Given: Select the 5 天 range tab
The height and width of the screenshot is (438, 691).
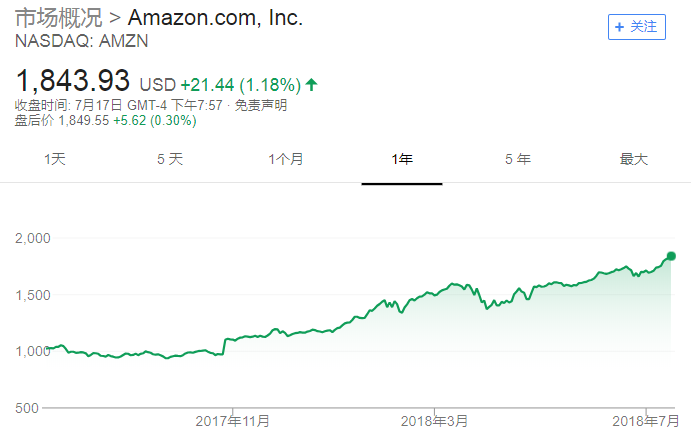Looking at the screenshot, I should [170, 159].
